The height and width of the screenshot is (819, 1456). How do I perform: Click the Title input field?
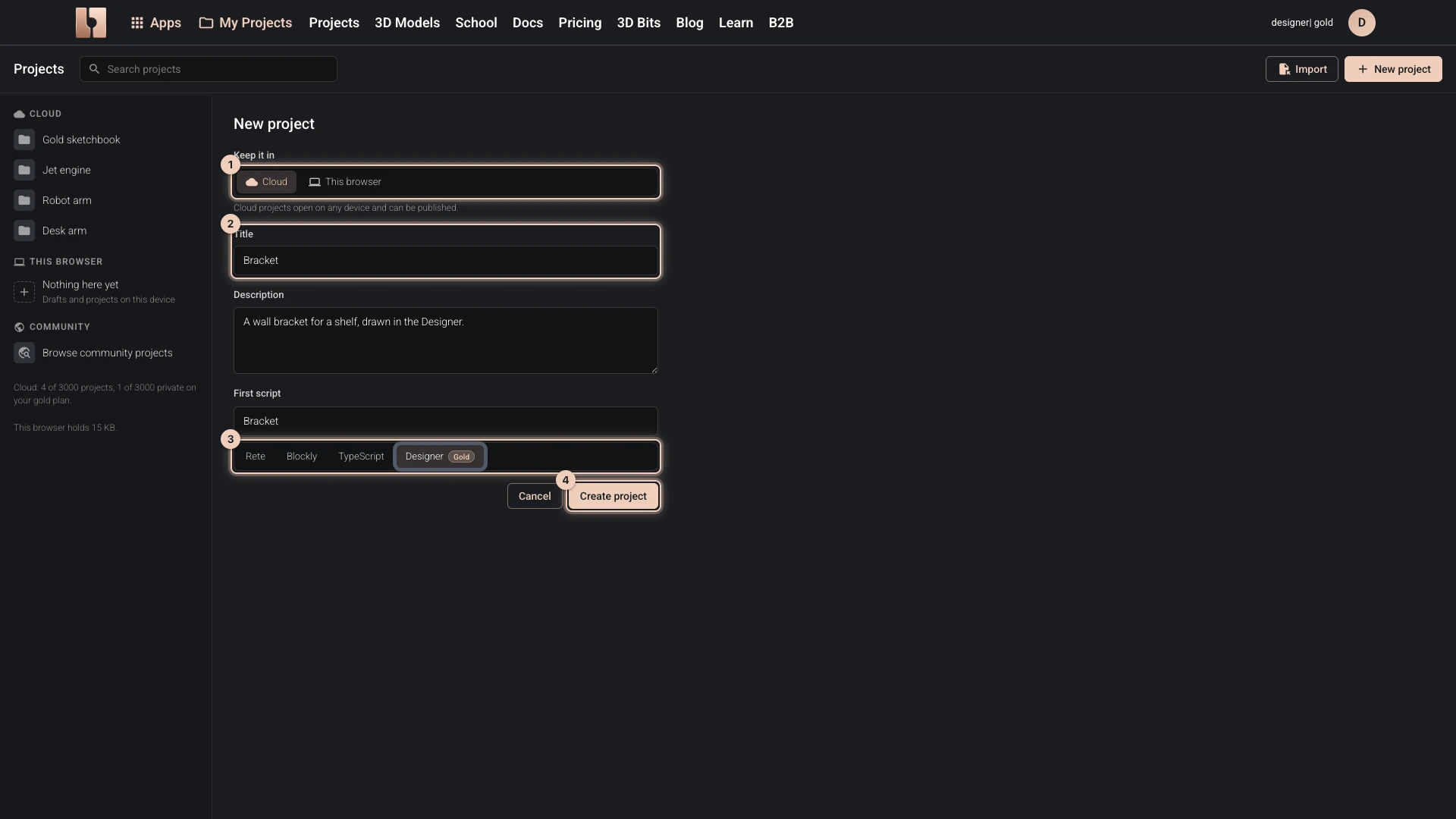(446, 260)
